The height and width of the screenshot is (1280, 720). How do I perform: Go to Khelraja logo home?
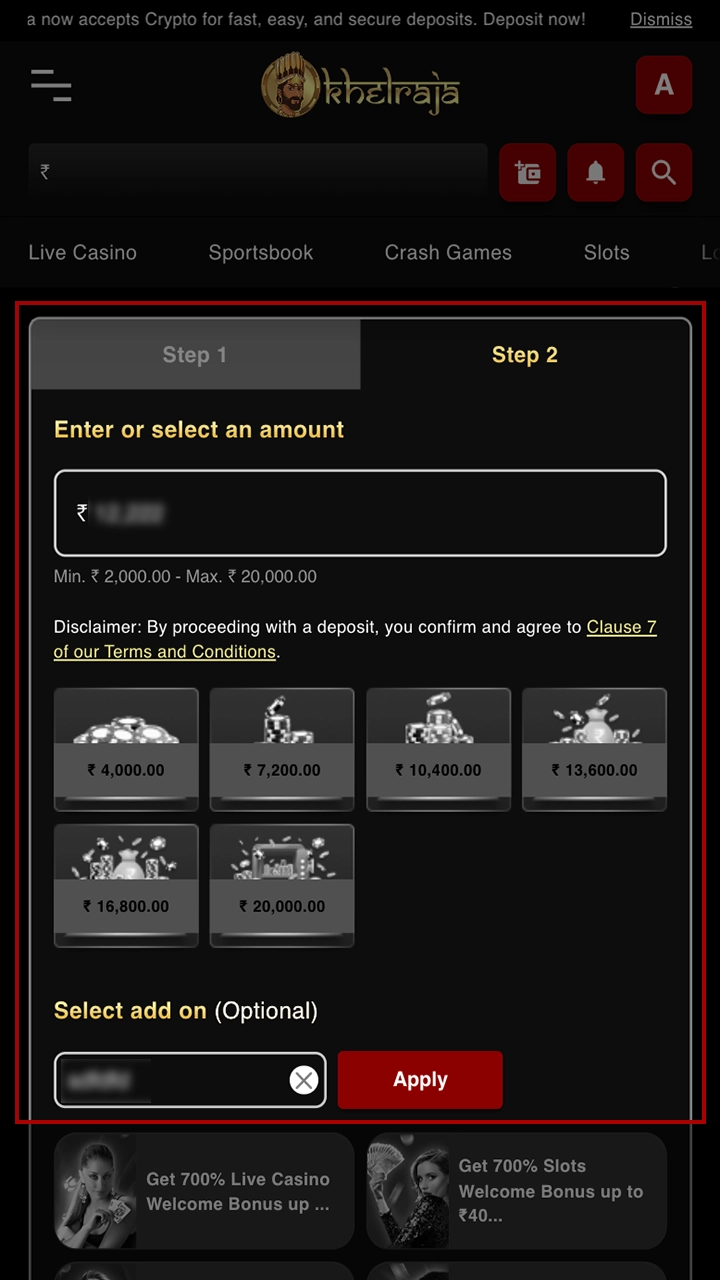tap(360, 85)
